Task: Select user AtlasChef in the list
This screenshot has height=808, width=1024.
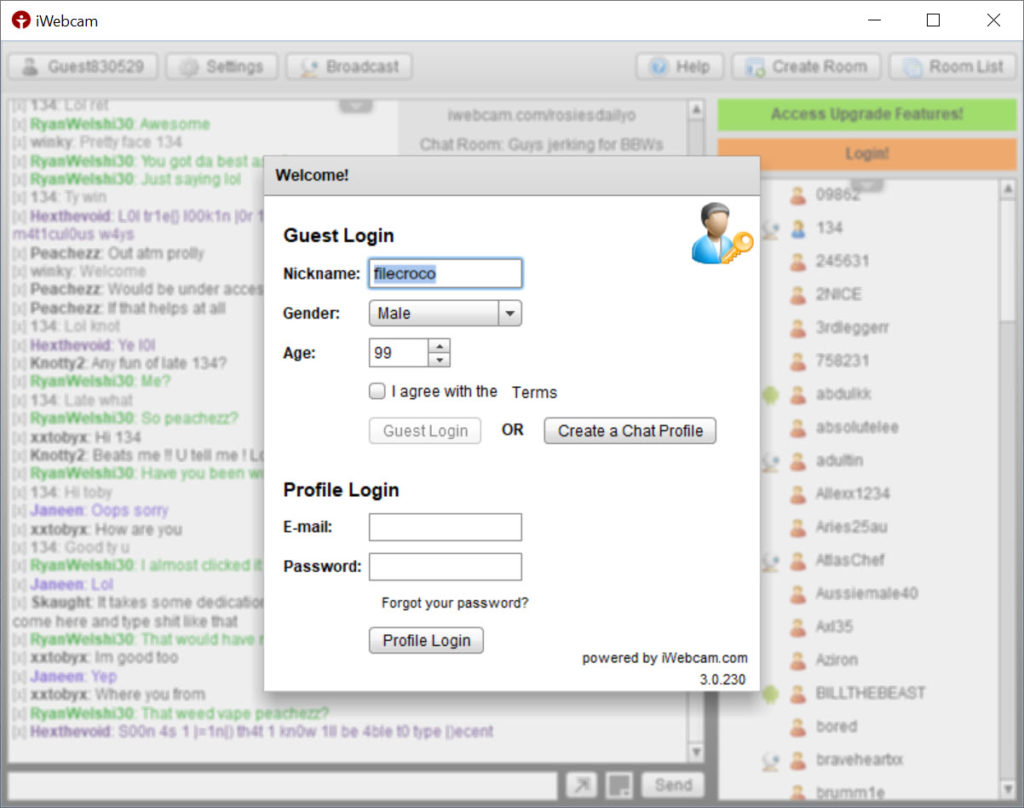Action: [x=850, y=560]
